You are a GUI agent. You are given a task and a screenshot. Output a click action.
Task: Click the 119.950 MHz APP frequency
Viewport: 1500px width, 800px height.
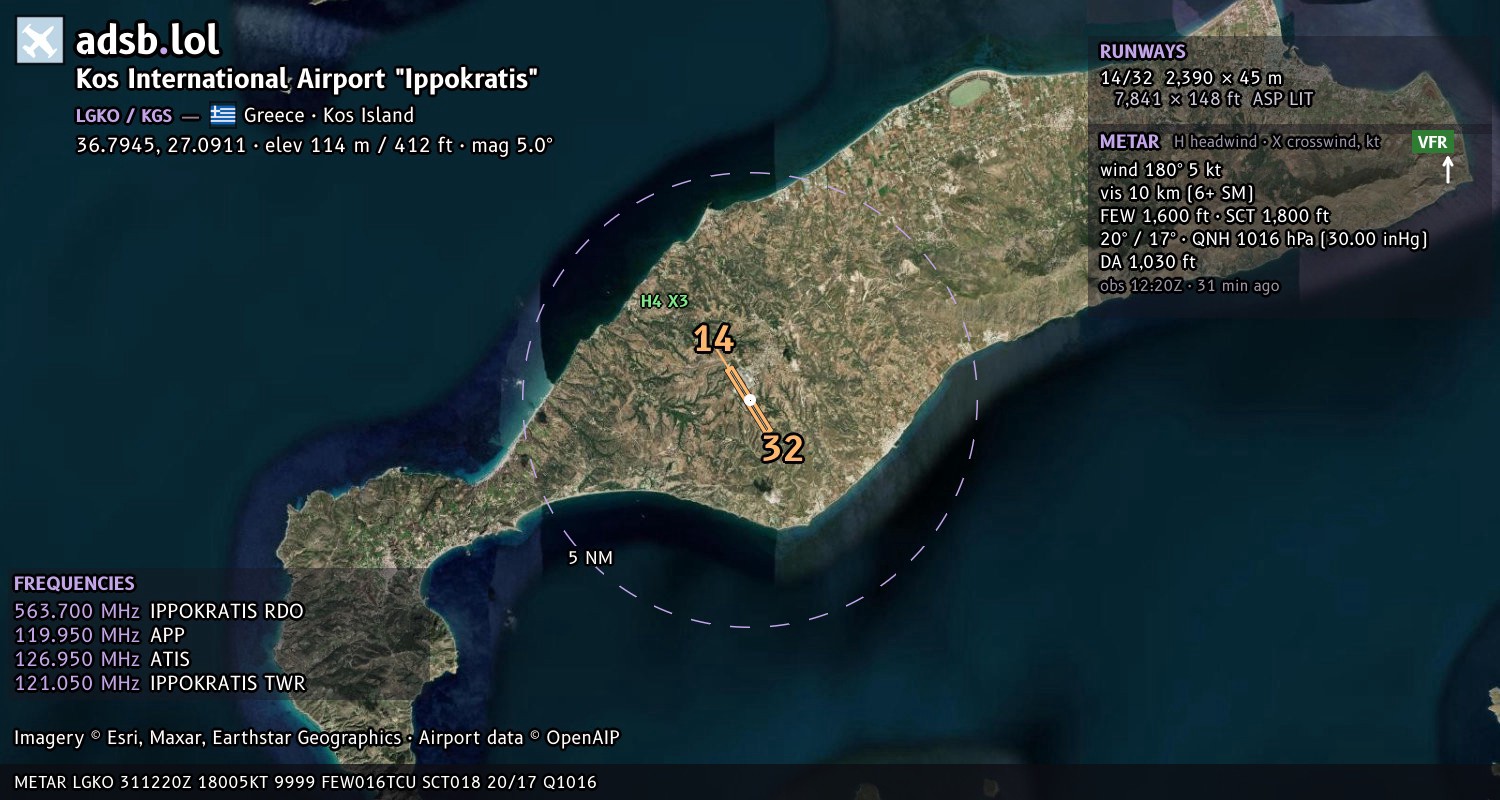tap(100, 635)
